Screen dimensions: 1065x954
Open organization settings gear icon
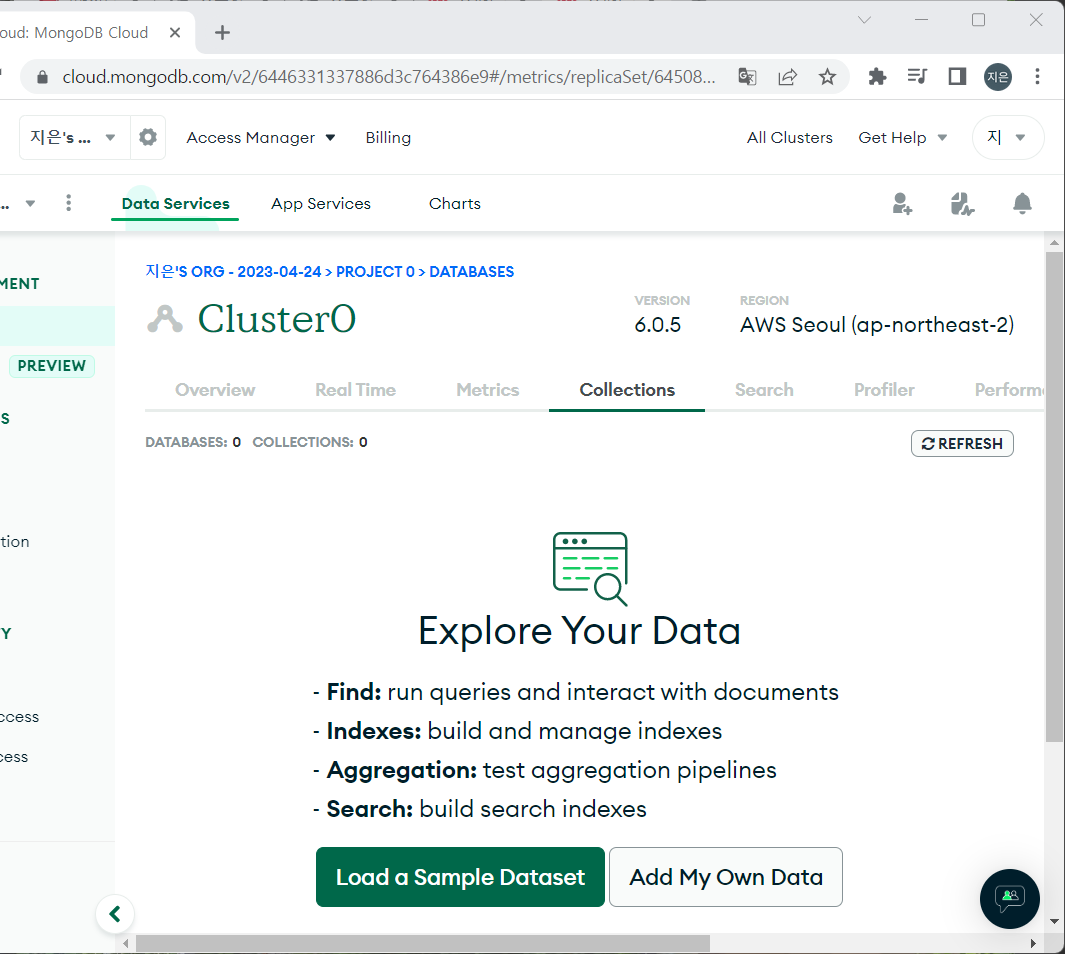147,138
